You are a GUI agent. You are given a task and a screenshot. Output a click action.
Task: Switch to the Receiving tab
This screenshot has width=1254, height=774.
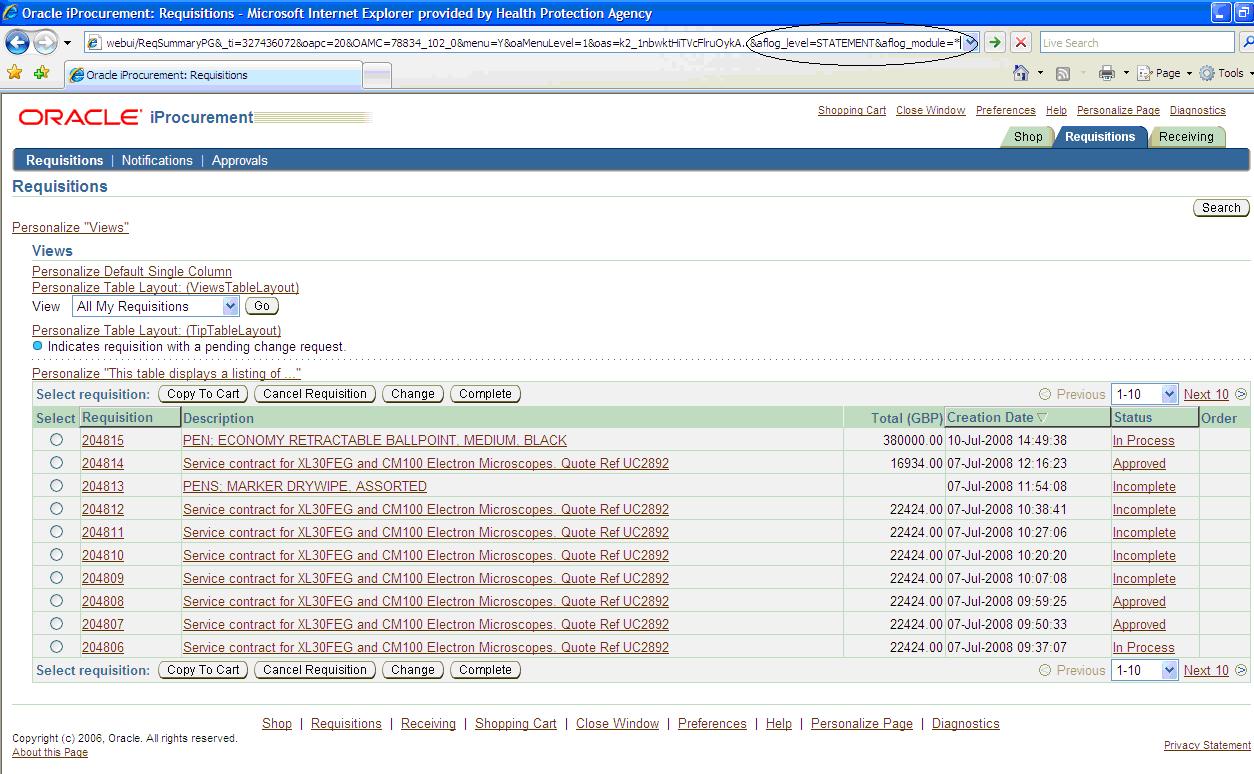pyautogui.click(x=1186, y=137)
